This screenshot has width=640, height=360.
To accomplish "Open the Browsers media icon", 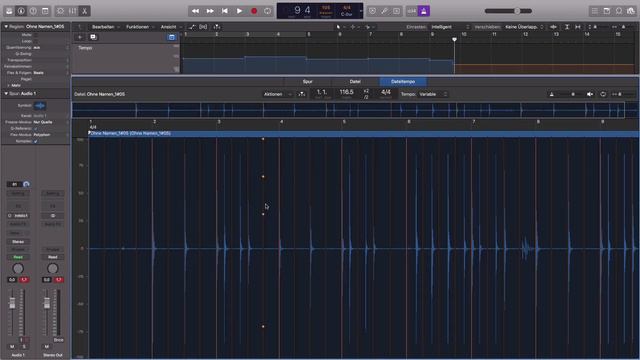I will click(631, 11).
